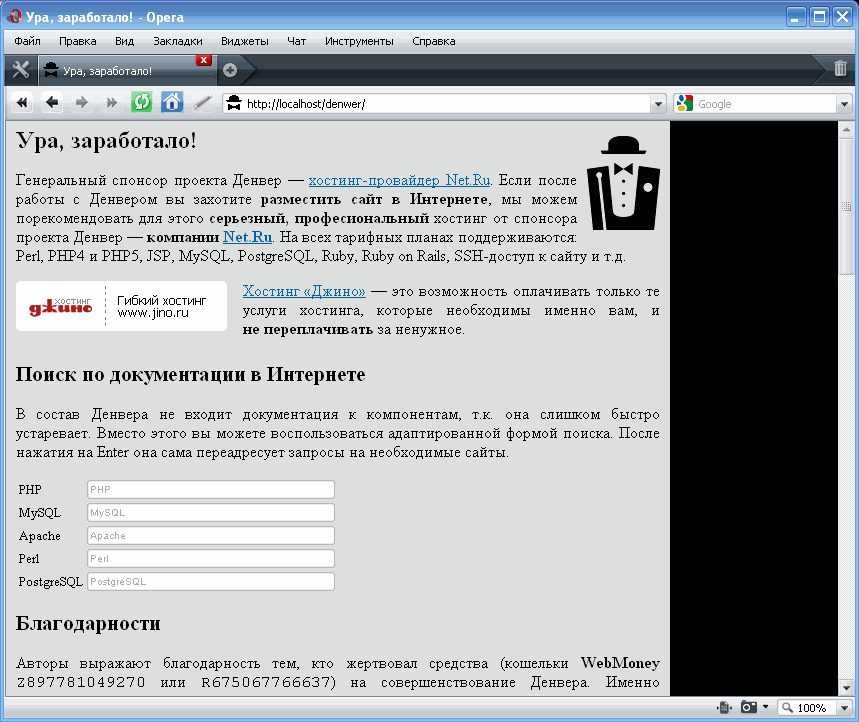Select the 'Ура, заработало!' tab
The width and height of the screenshot is (859, 722).
(x=127, y=71)
